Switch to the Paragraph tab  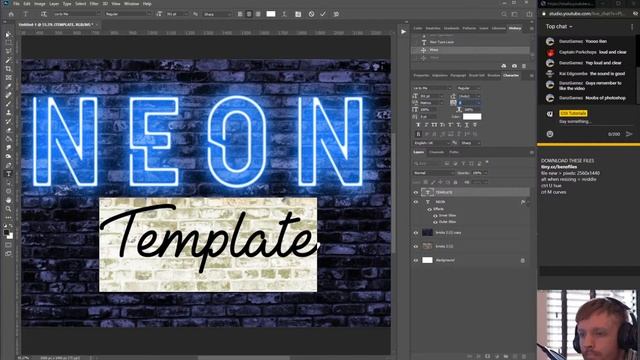[458, 76]
